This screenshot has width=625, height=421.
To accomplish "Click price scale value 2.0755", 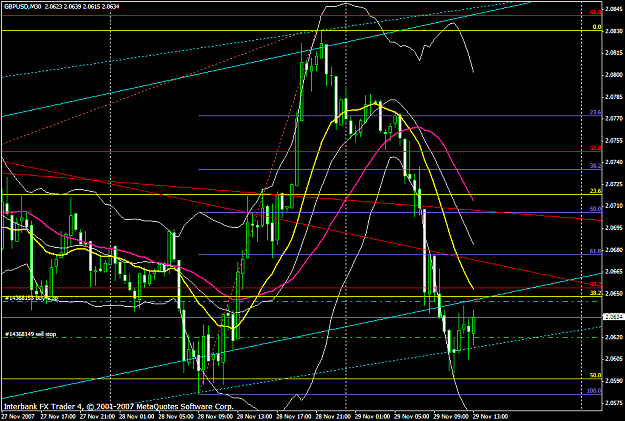I will 613,140.
